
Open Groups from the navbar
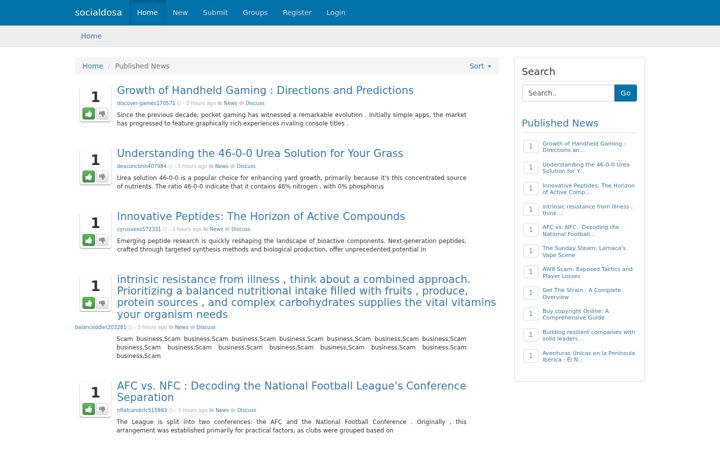coord(255,12)
